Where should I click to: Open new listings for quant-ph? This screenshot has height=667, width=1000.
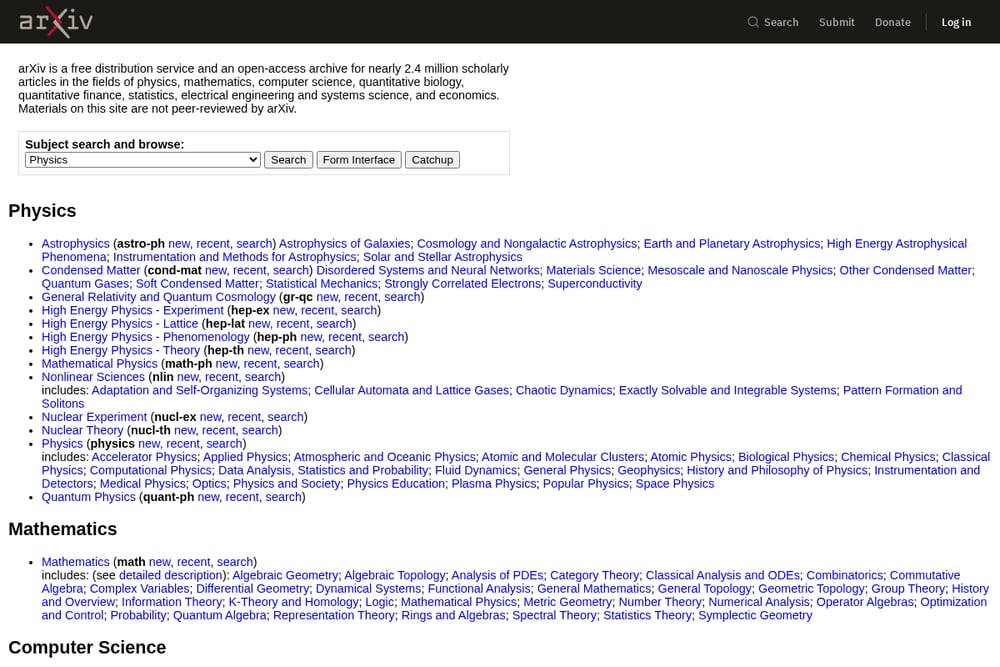208,497
